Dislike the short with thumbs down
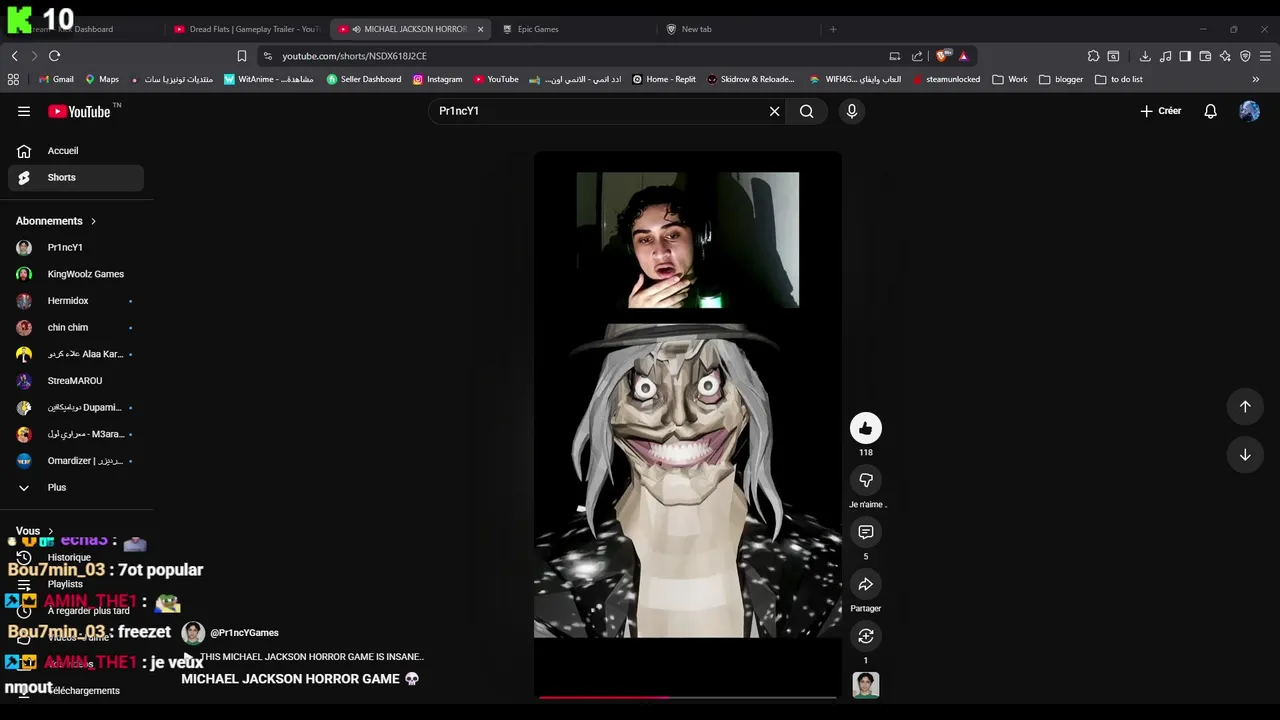The image size is (1280, 720). (866, 480)
